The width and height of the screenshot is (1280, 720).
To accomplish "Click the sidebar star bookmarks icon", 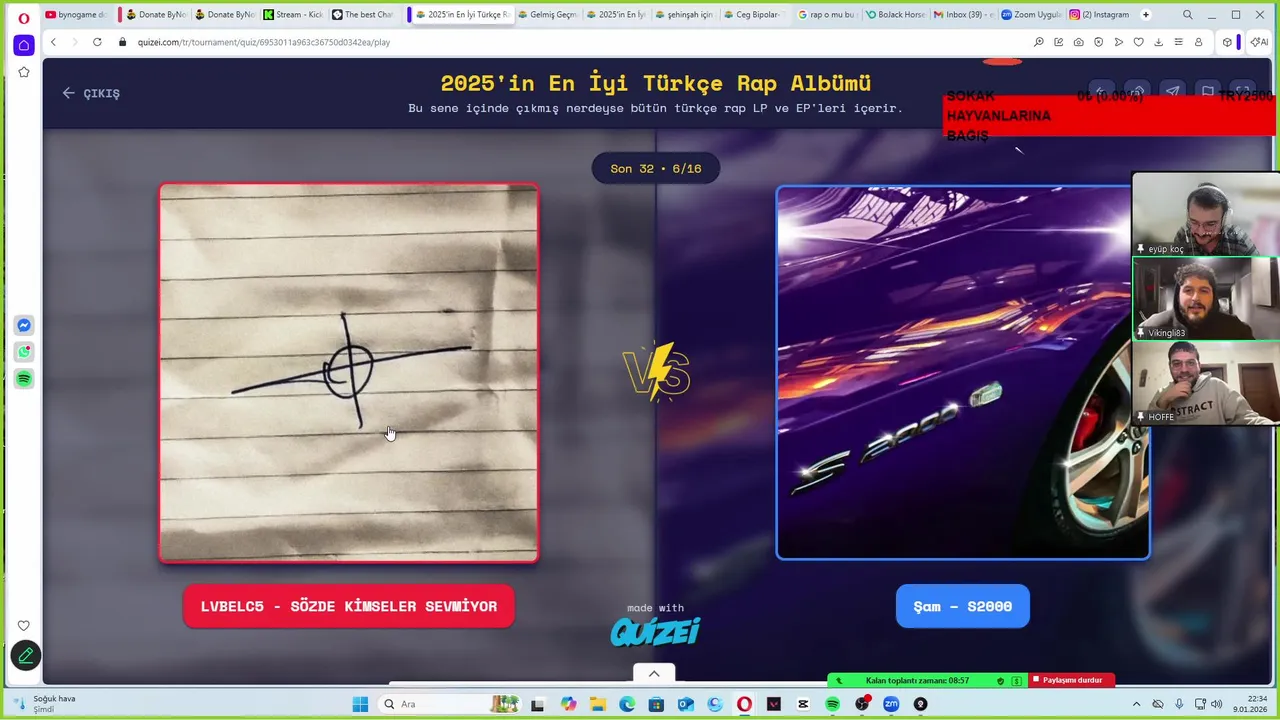I will pyautogui.click(x=24, y=72).
